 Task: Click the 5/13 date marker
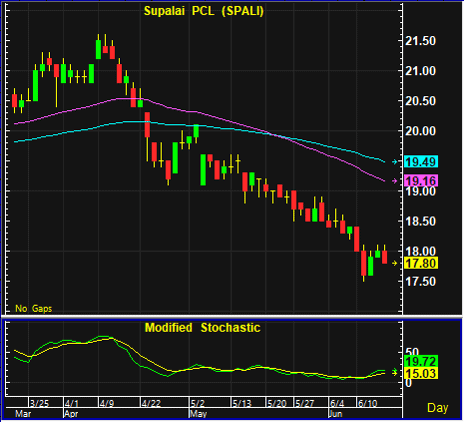tap(242, 403)
